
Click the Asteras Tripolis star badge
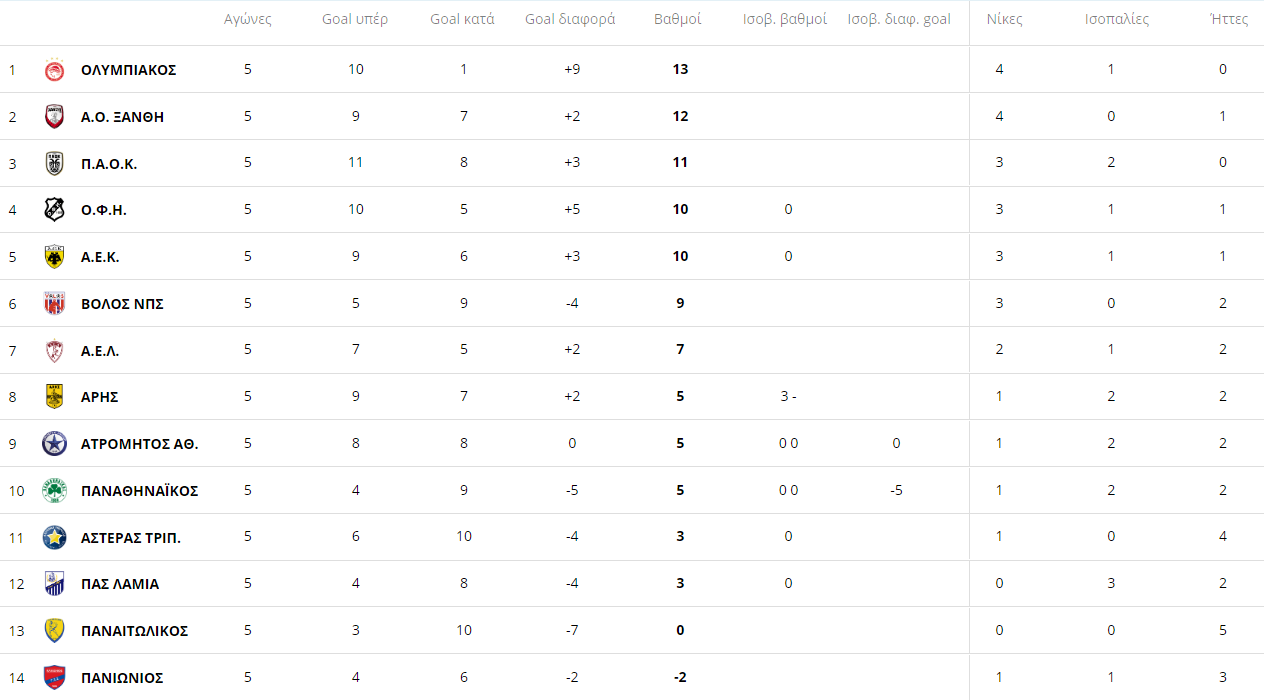coord(55,538)
